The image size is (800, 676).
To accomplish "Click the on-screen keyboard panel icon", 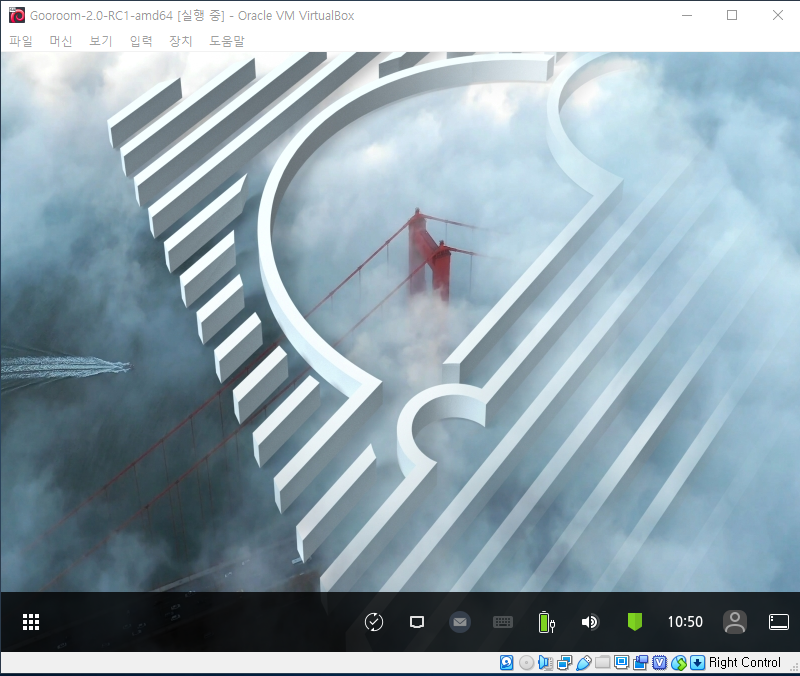I will pos(503,622).
